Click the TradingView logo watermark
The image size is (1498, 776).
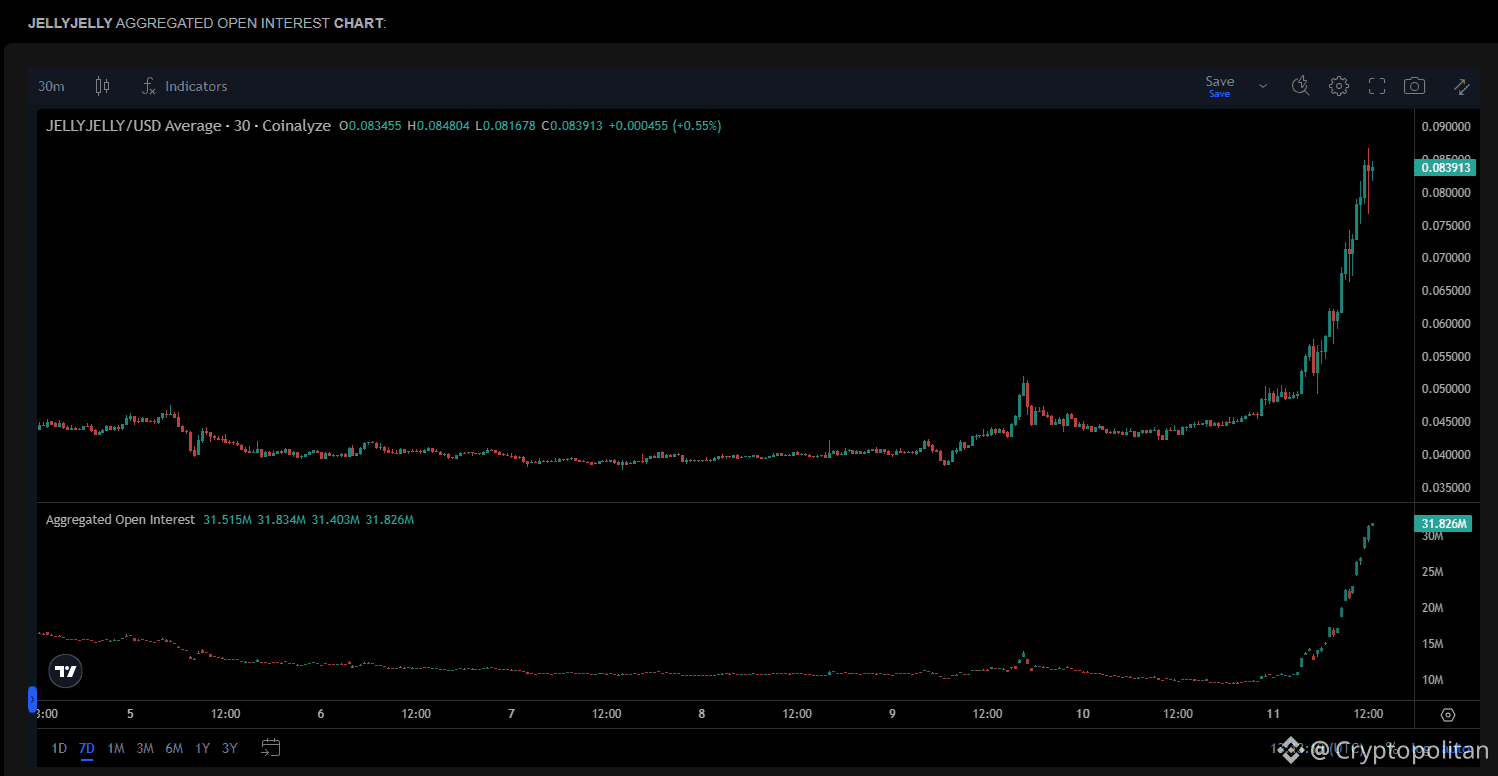coord(65,671)
